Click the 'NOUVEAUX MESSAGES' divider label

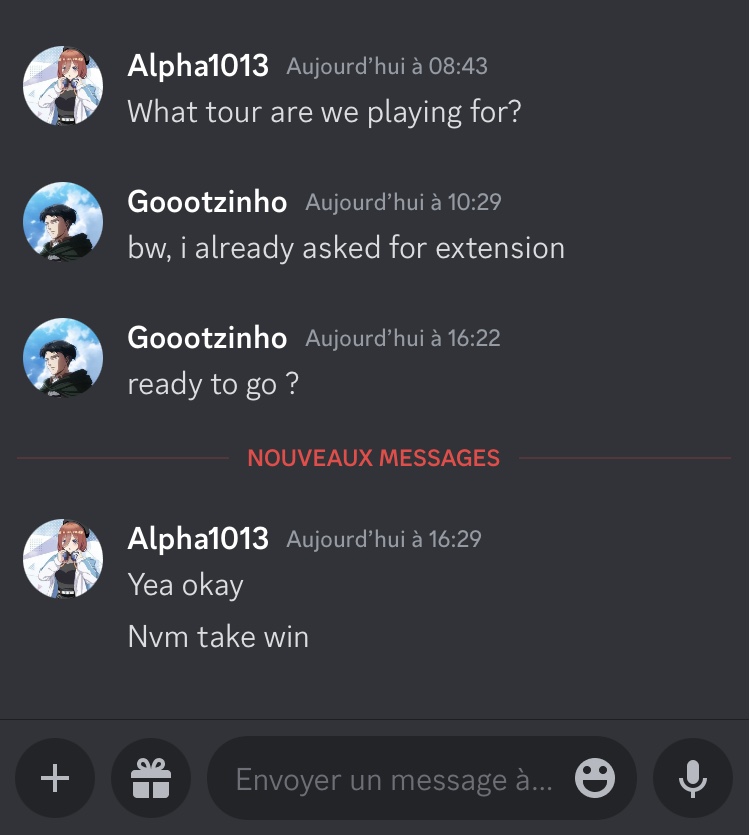pos(374,458)
